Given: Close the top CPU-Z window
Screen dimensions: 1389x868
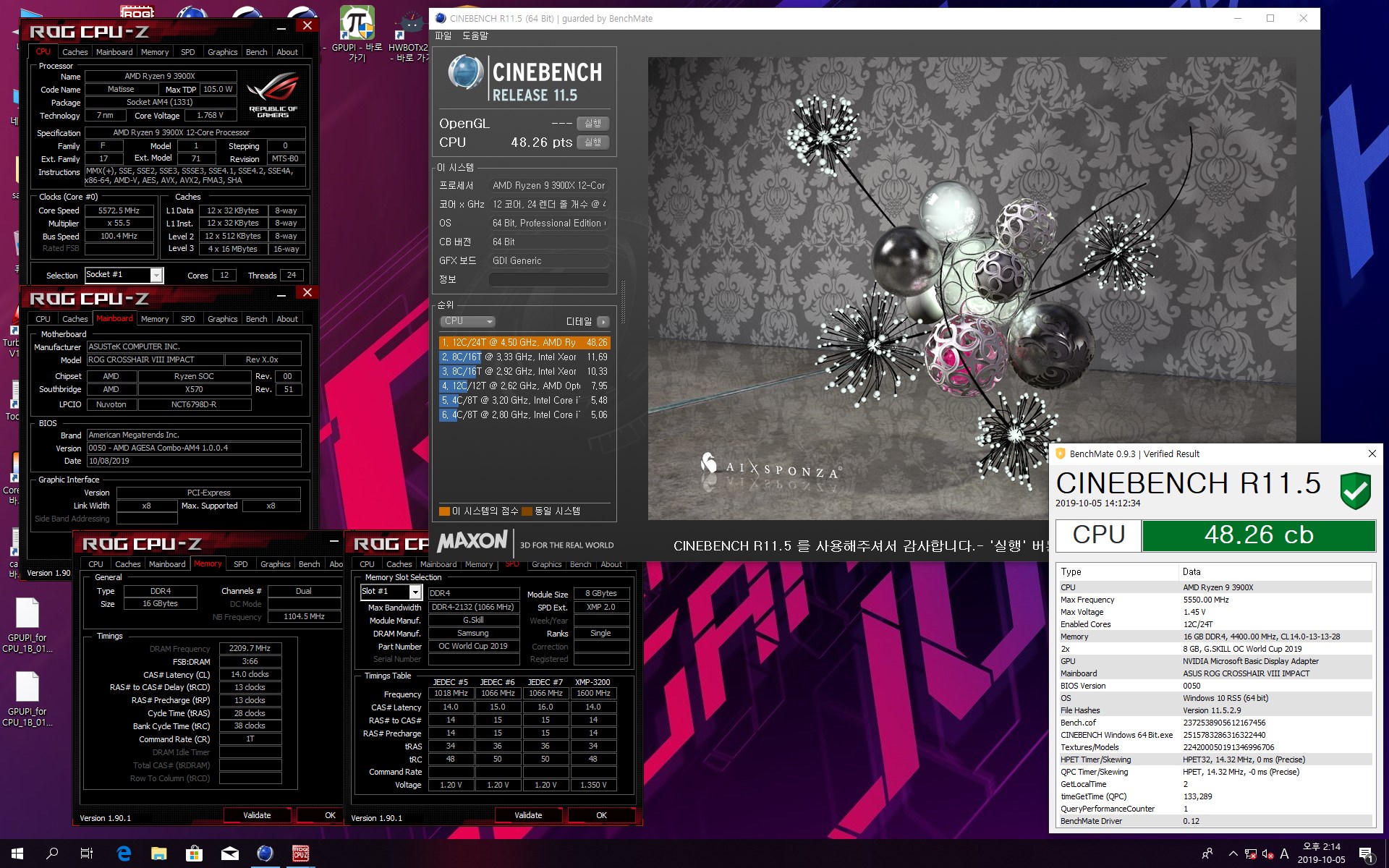Looking at the screenshot, I should [x=307, y=25].
